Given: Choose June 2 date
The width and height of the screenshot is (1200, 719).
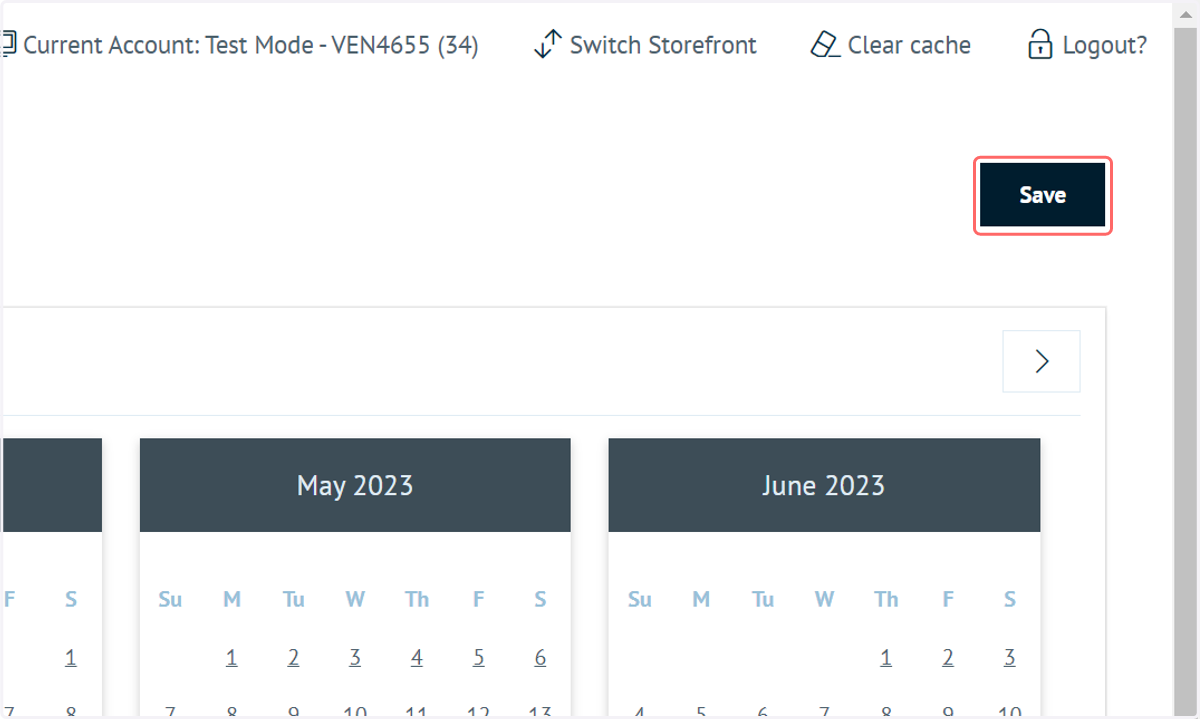Looking at the screenshot, I should 948,658.
